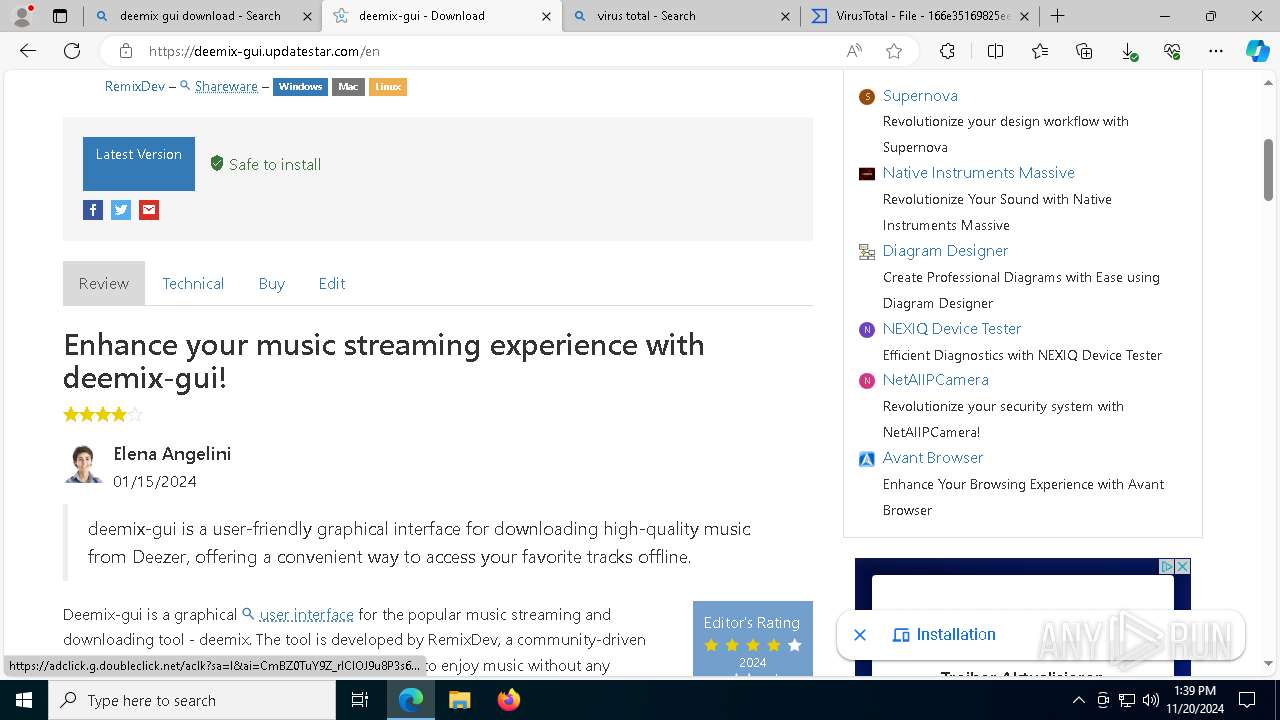Open RemixDev developer link
Image resolution: width=1280 pixels, height=720 pixels.
click(135, 87)
